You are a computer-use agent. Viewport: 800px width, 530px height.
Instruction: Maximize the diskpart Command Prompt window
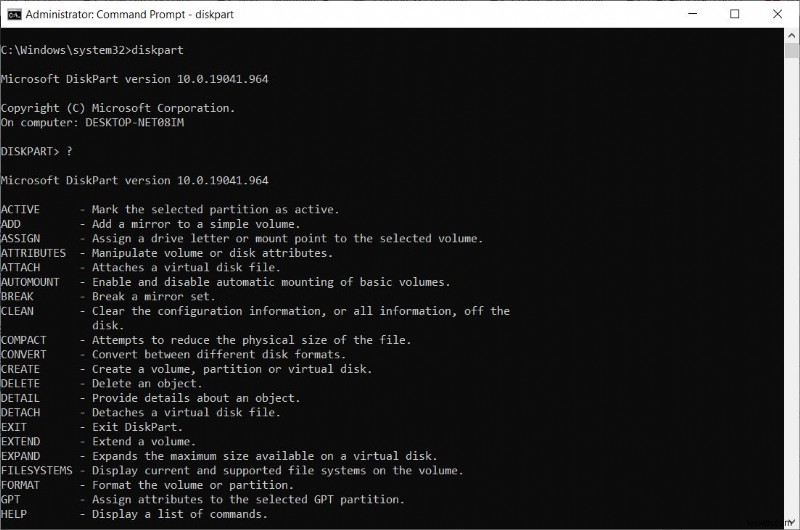tap(735, 14)
